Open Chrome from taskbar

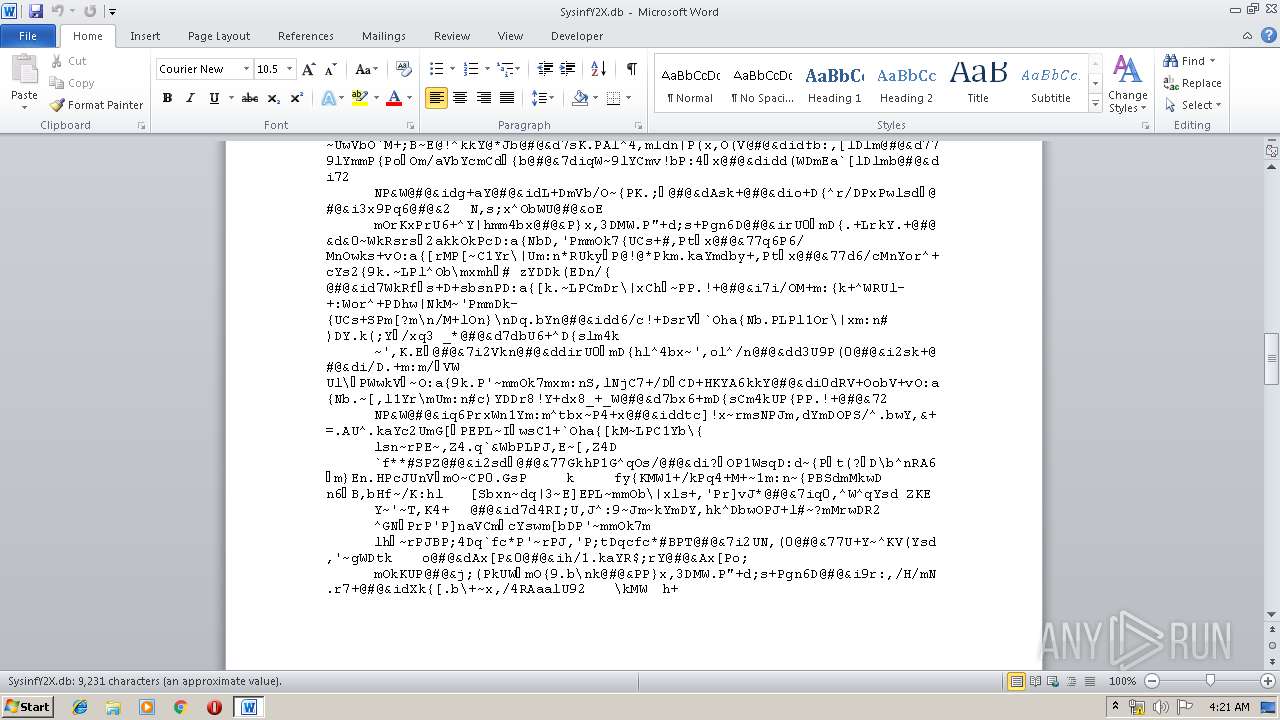click(181, 707)
